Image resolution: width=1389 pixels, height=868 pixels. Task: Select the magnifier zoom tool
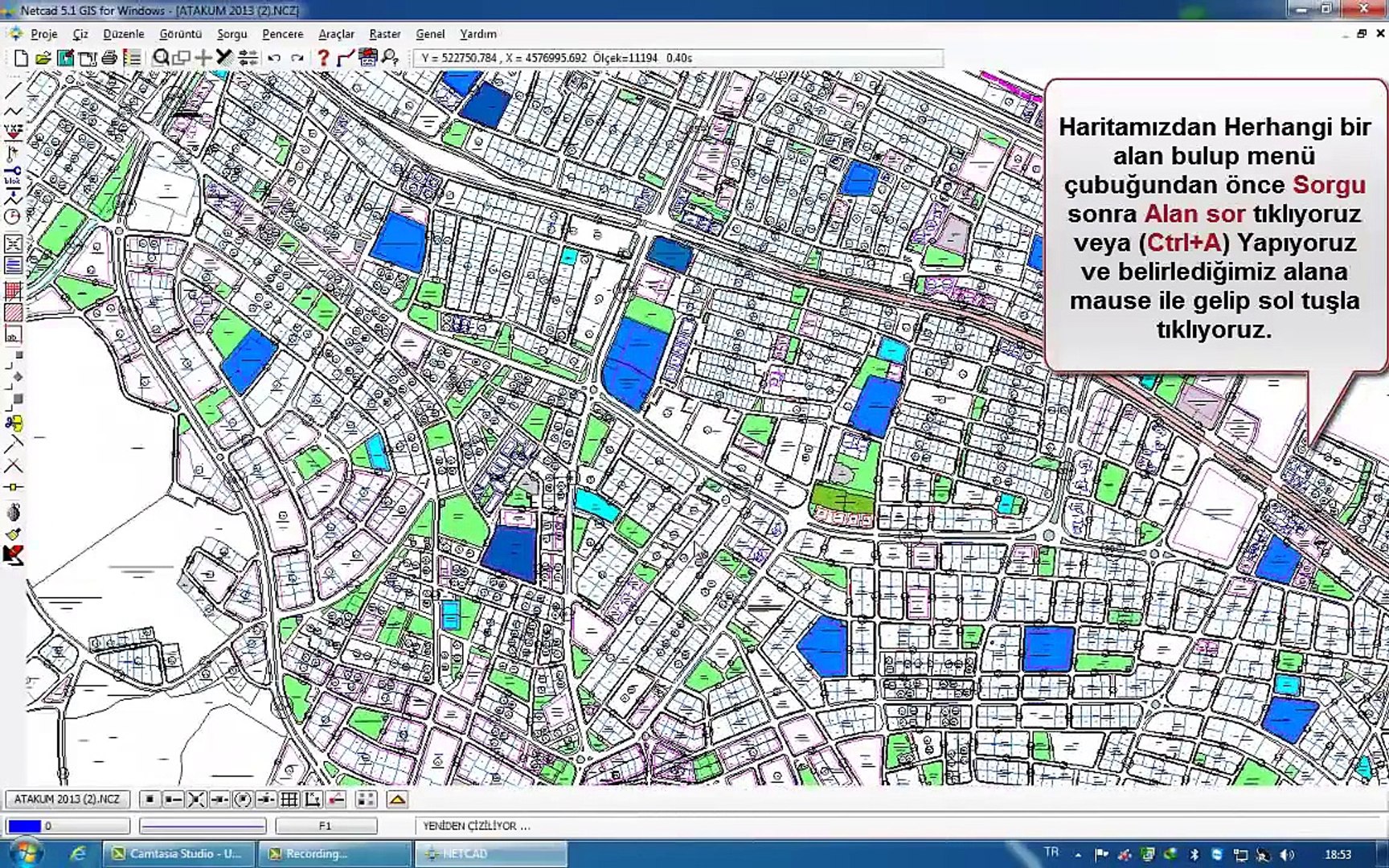162,58
